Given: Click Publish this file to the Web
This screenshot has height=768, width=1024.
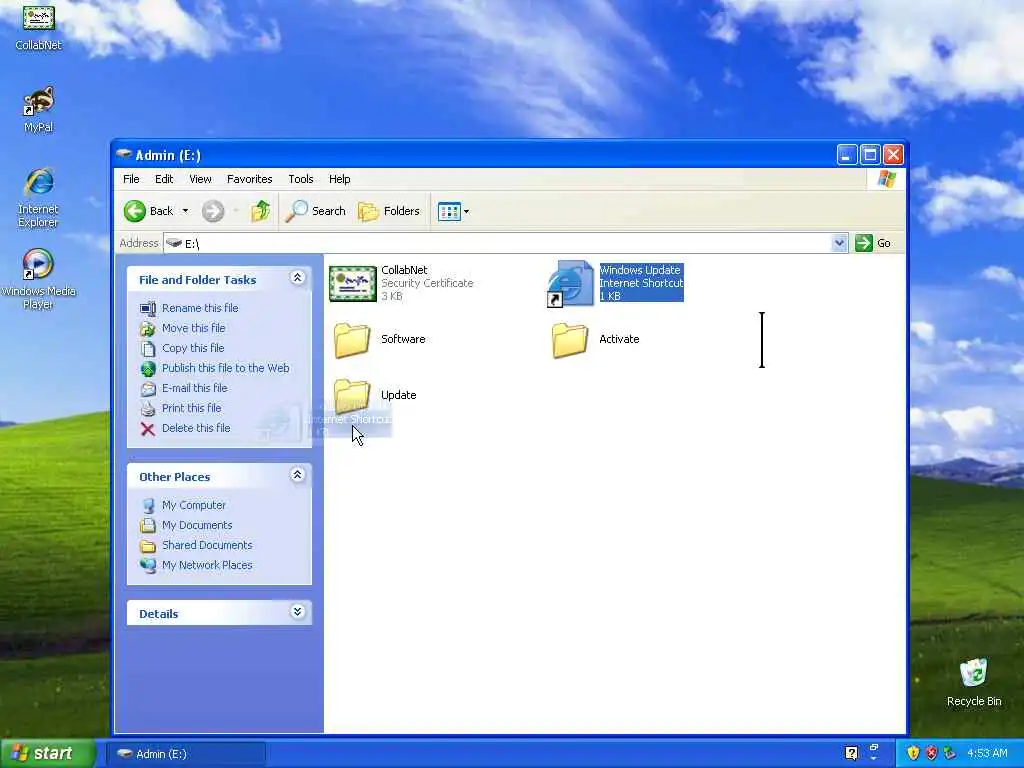Looking at the screenshot, I should [x=225, y=368].
